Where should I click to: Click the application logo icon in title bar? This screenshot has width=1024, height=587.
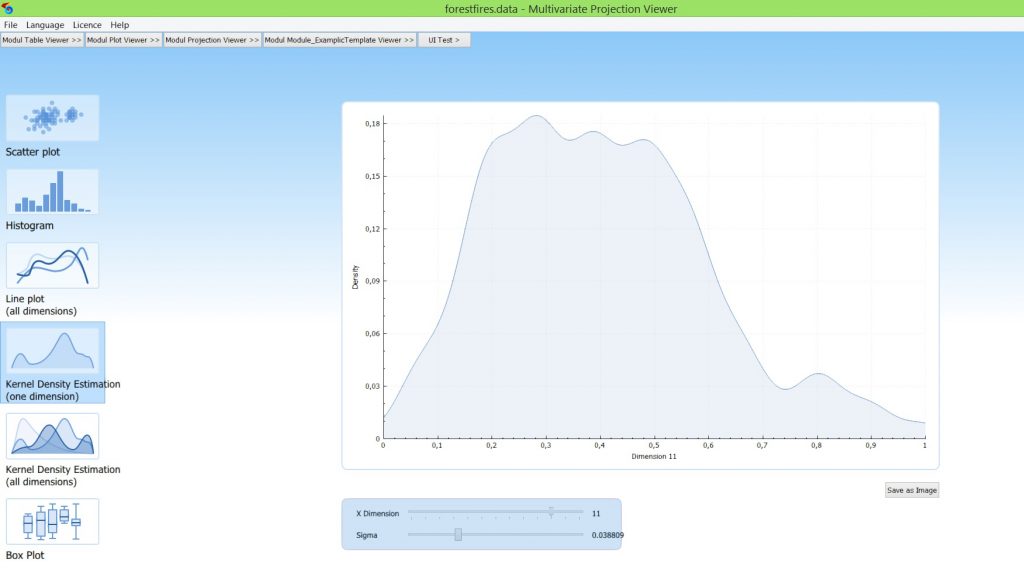tap(8, 9)
